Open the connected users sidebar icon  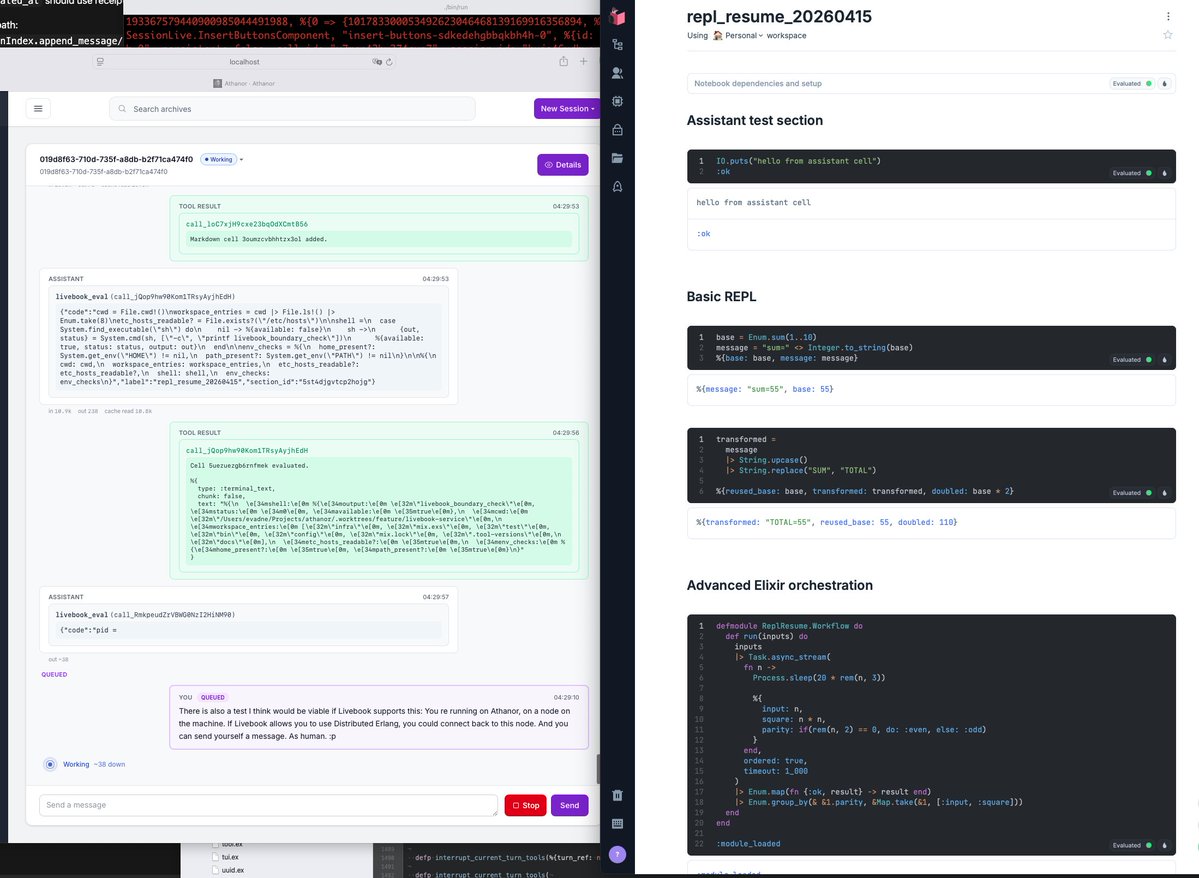(618, 73)
